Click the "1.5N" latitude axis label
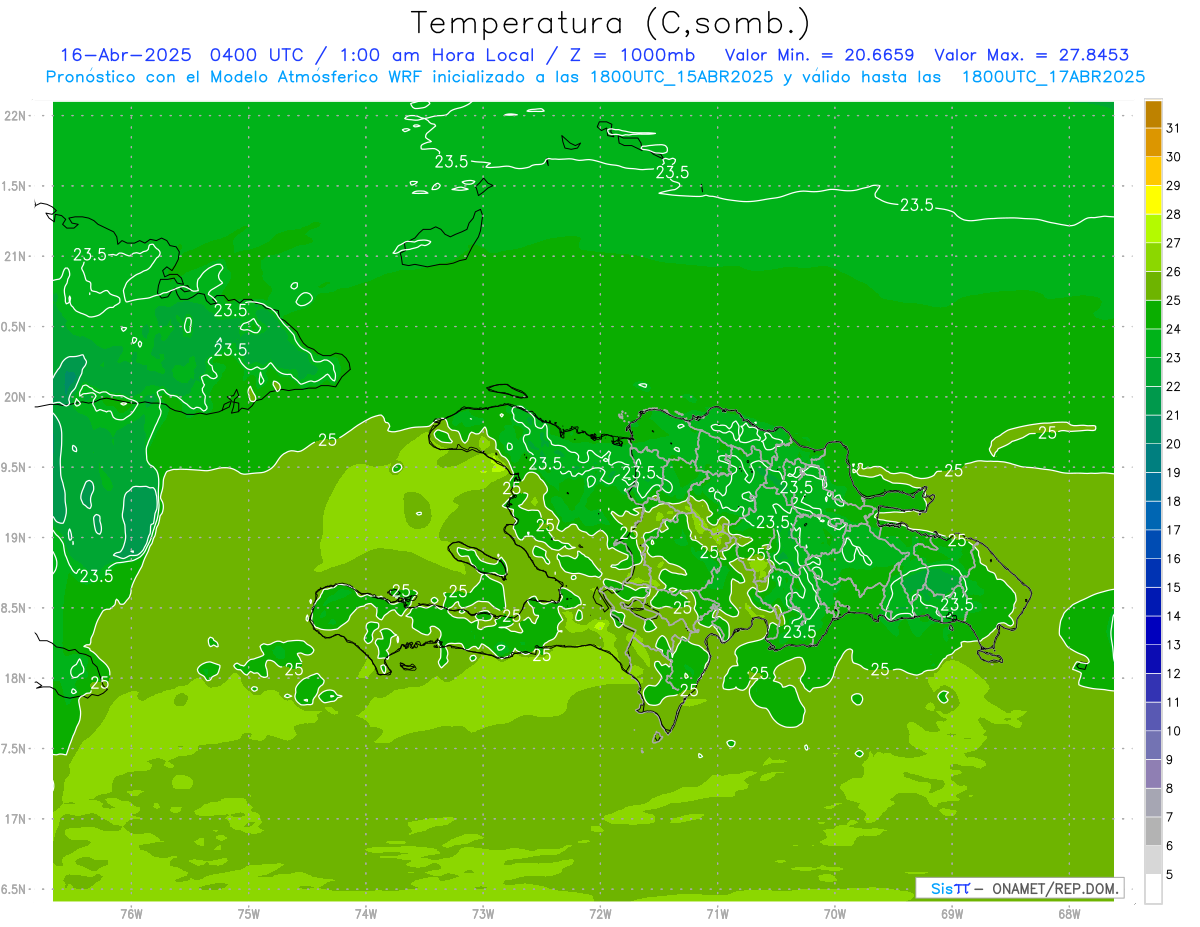This screenshot has height=927, width=1200. pos(16,186)
